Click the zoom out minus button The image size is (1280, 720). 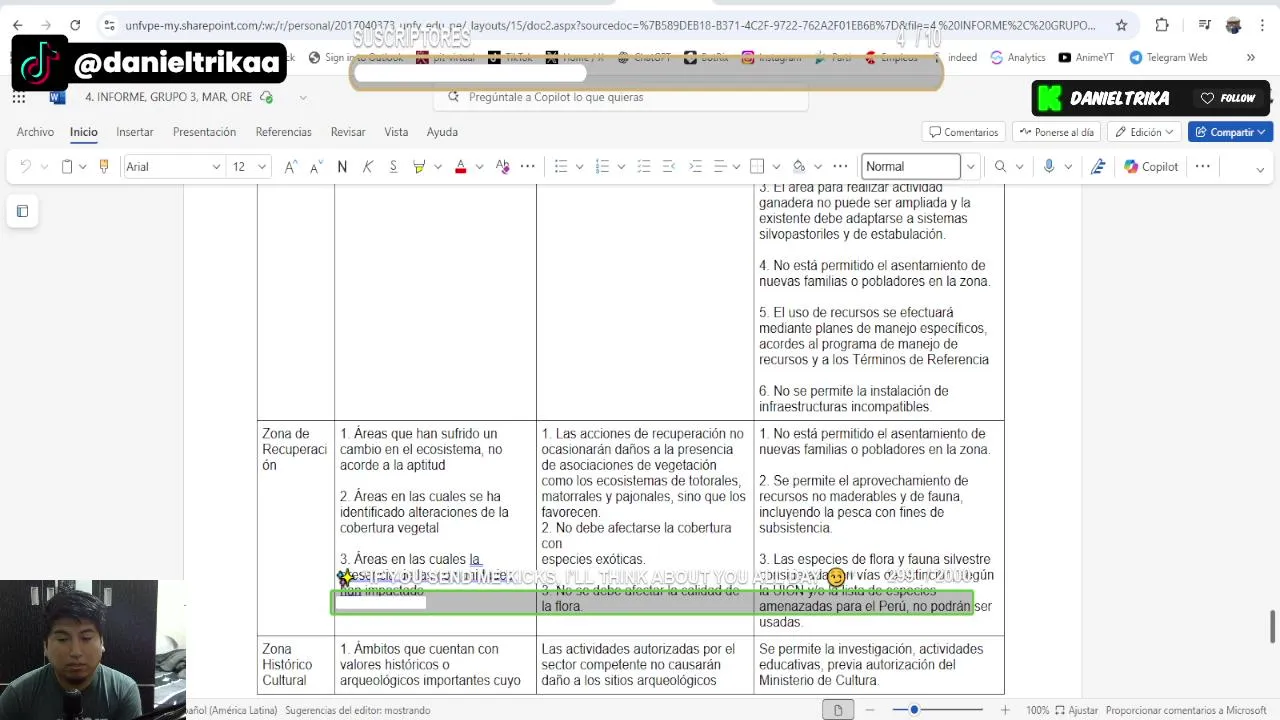point(870,710)
